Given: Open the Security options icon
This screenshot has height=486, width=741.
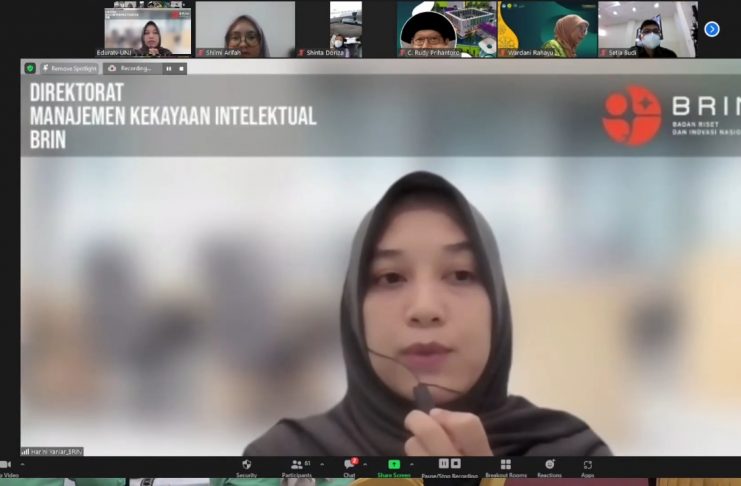Looking at the screenshot, I should tap(246, 465).
